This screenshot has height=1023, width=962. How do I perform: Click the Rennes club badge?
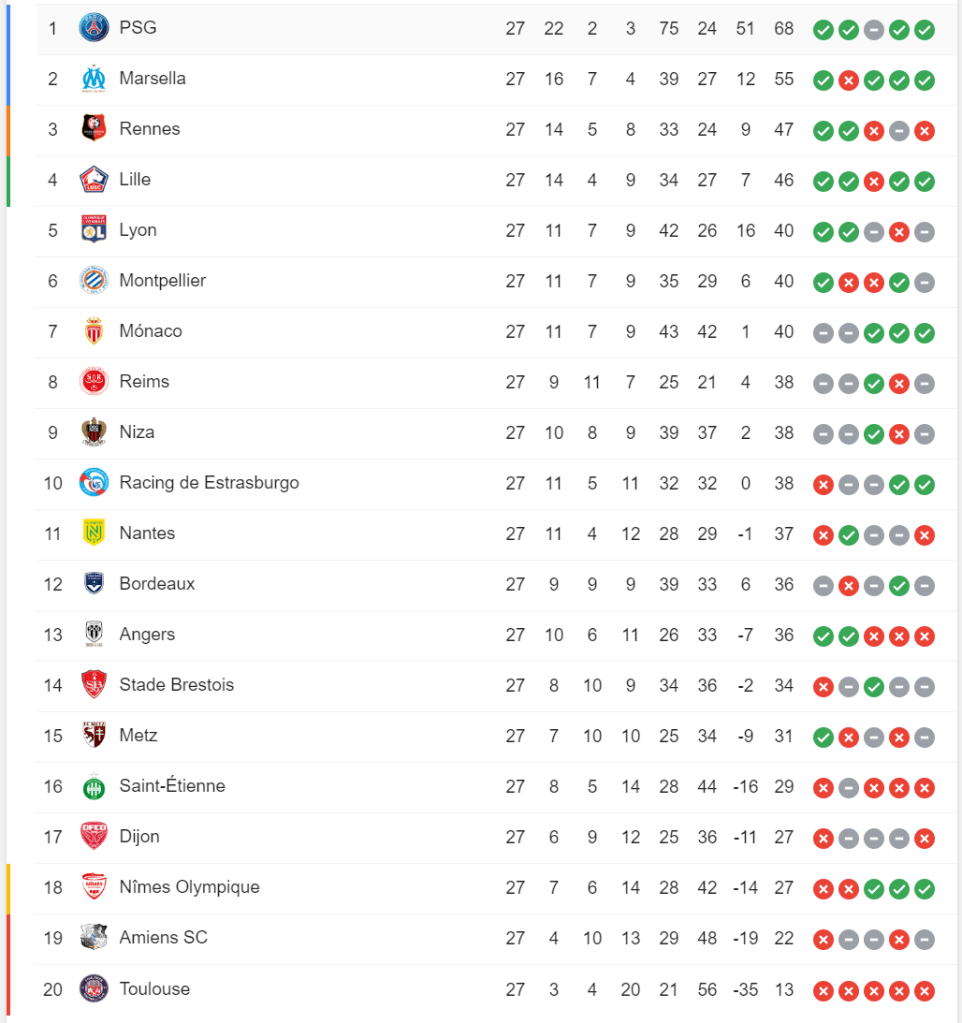coord(93,129)
